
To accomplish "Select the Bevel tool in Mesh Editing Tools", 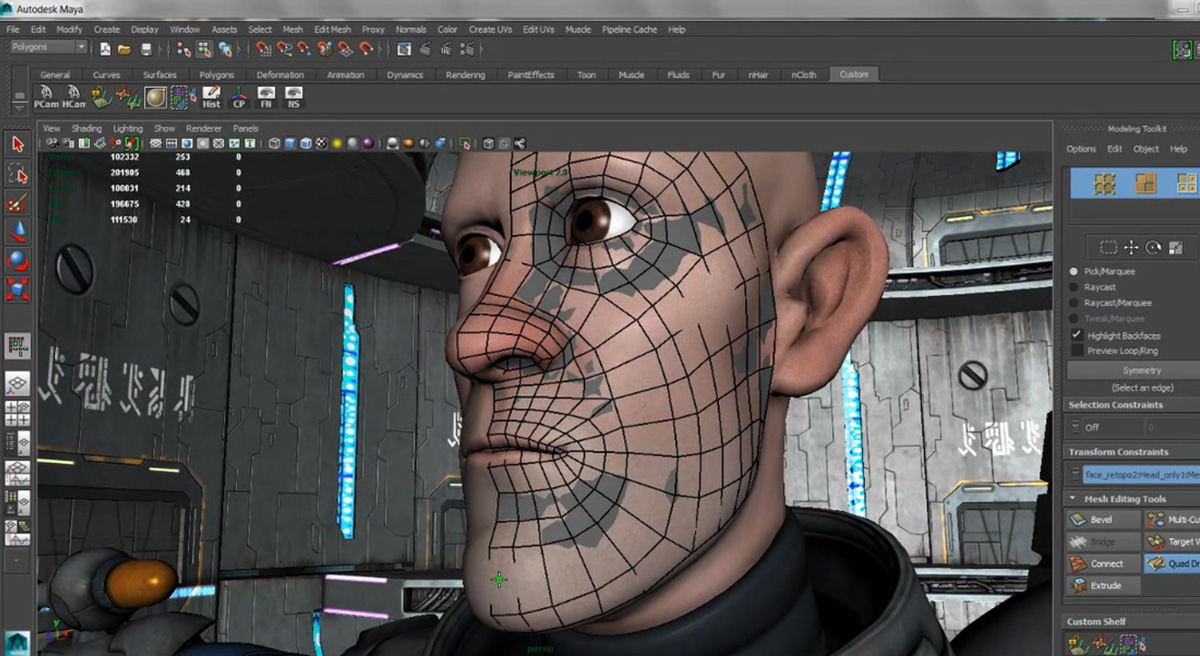I will pyautogui.click(x=1101, y=518).
